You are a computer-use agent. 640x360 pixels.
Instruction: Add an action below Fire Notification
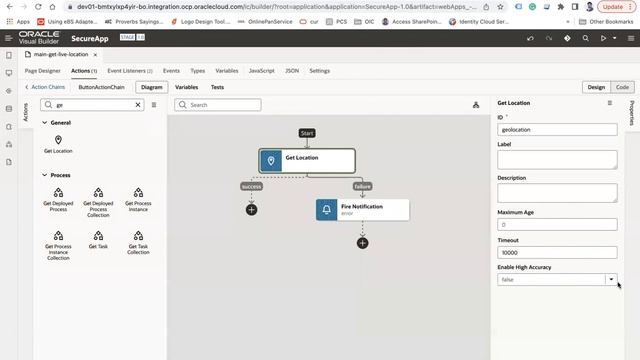tap(362, 243)
